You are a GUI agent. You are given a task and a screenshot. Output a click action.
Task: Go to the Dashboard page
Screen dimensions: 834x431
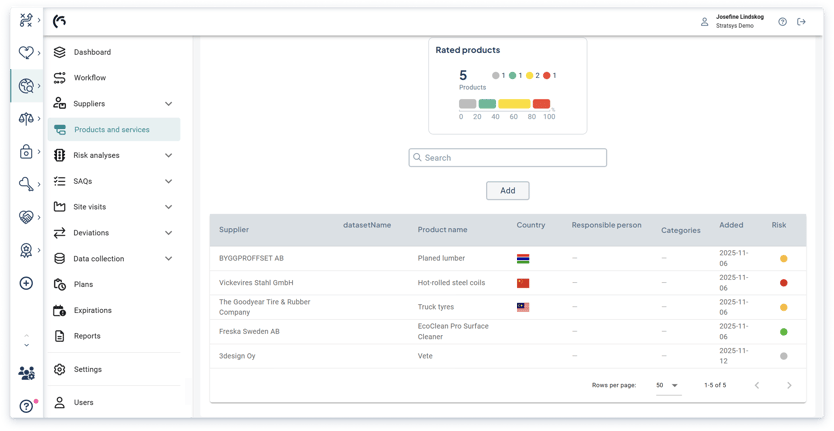click(92, 52)
